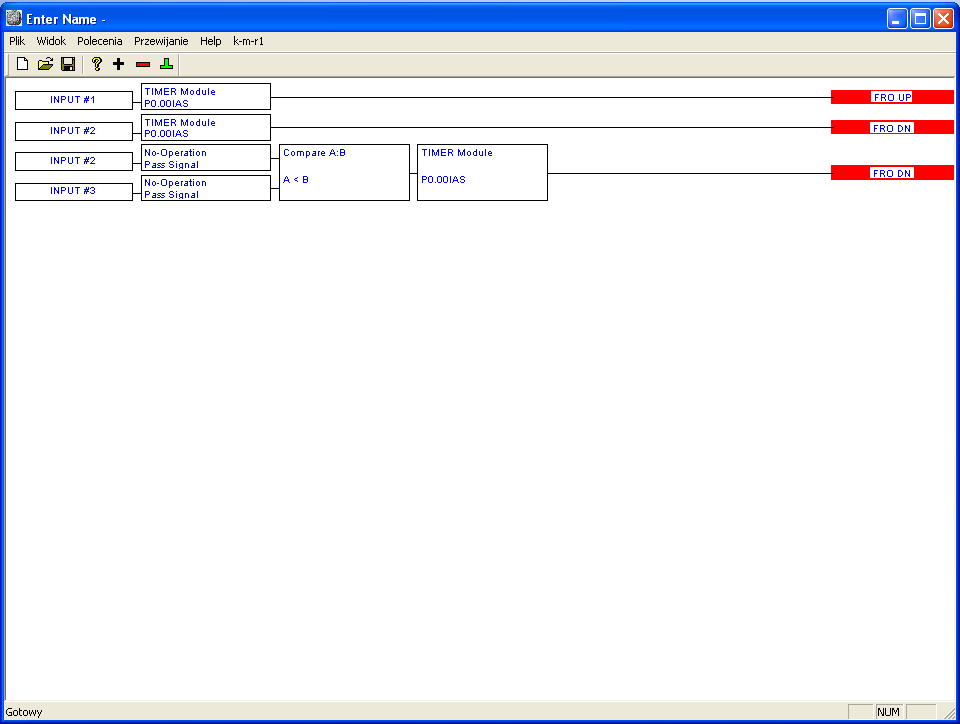960x724 pixels.
Task: Open the Przewijanie menu
Action: 161,41
